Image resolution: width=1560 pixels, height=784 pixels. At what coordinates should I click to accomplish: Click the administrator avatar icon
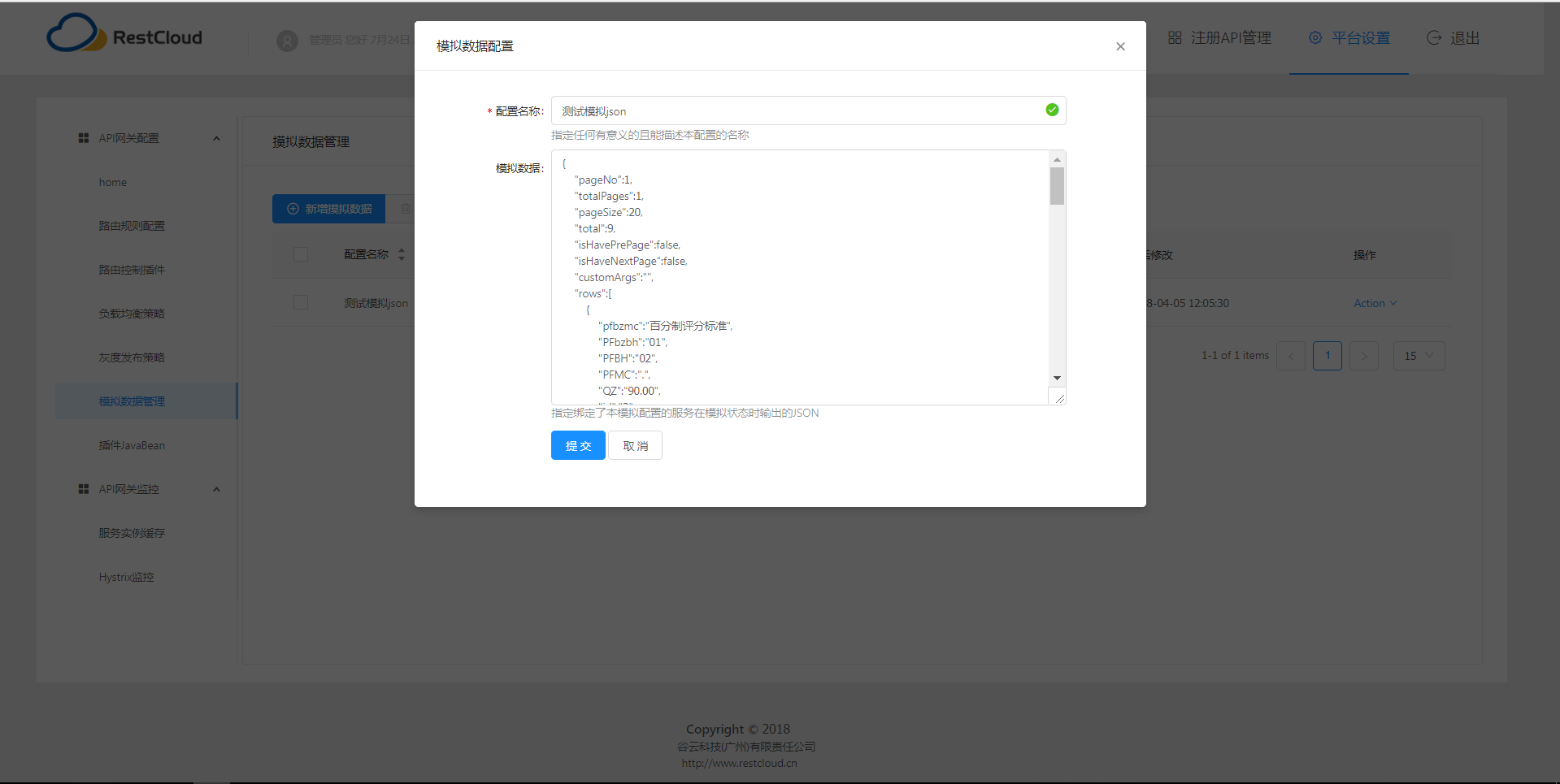(x=287, y=41)
